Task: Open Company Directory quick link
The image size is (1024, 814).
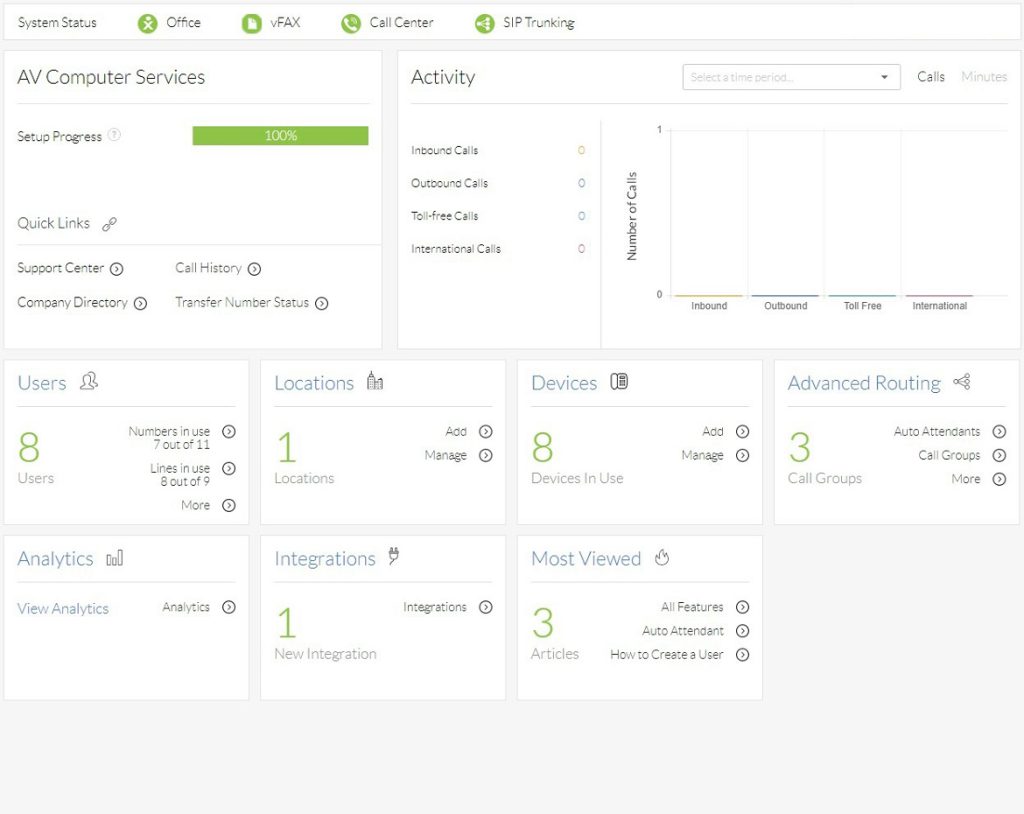Action: pyautogui.click(x=72, y=303)
